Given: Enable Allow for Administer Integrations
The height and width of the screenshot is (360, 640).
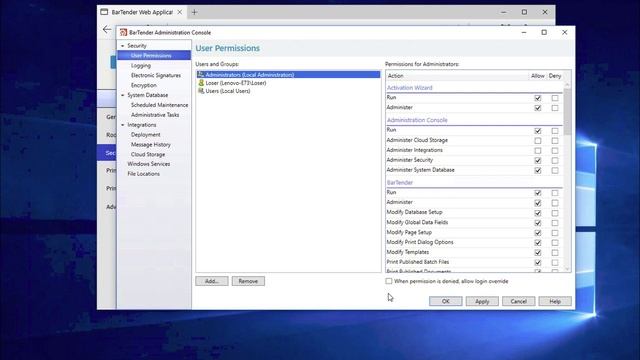Looking at the screenshot, I should [538, 151].
